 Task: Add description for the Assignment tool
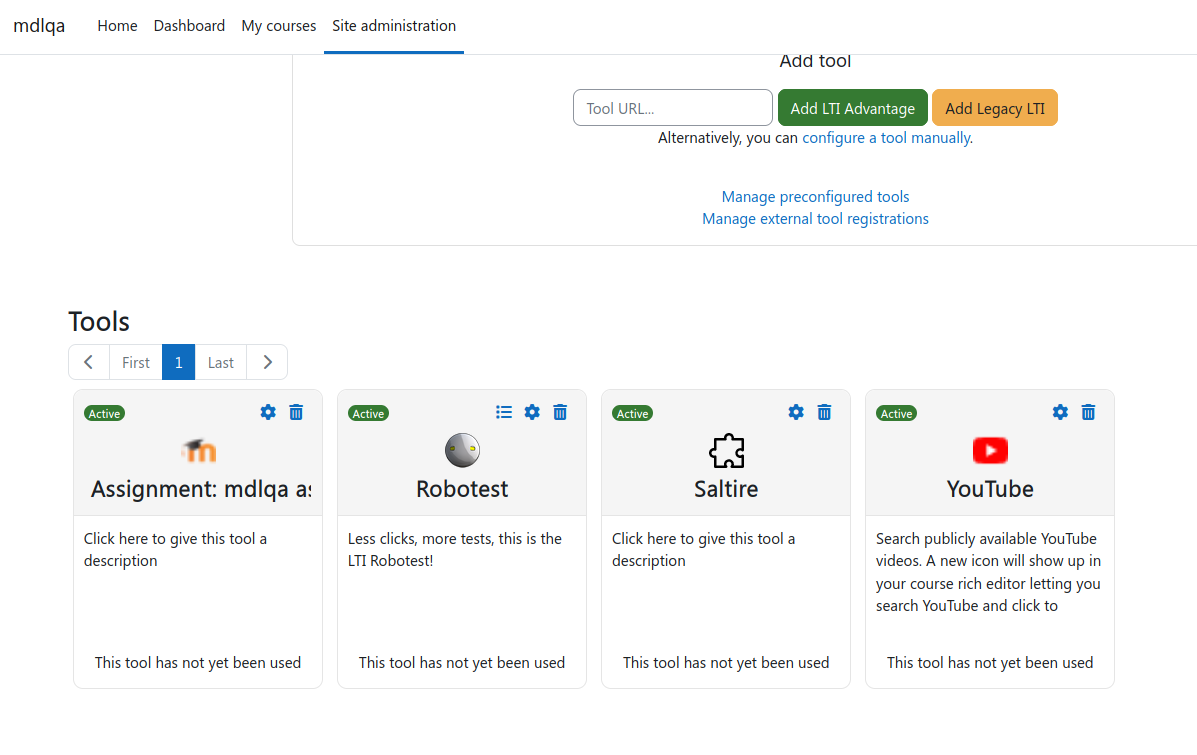click(176, 550)
